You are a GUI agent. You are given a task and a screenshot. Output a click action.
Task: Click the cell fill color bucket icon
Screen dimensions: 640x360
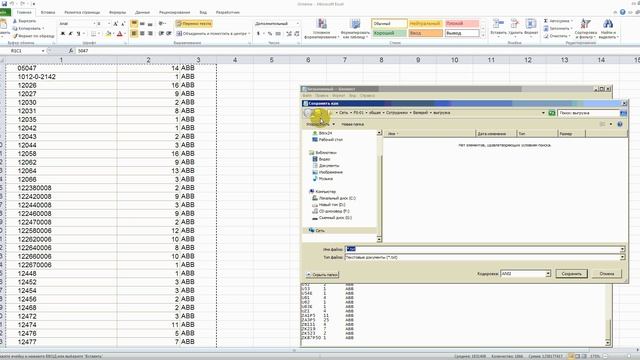click(x=108, y=33)
